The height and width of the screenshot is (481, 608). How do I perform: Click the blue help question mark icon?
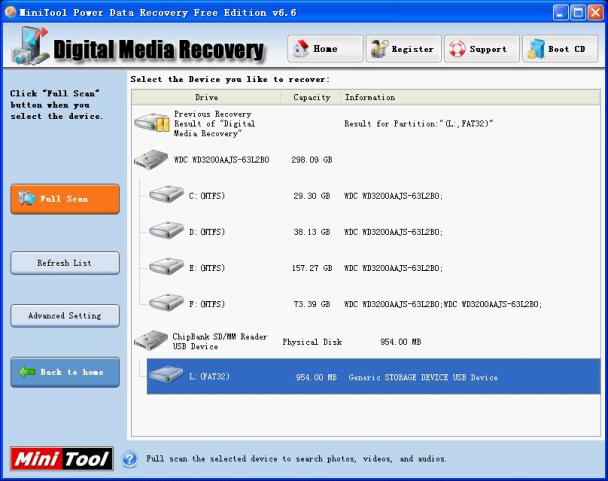[130, 459]
